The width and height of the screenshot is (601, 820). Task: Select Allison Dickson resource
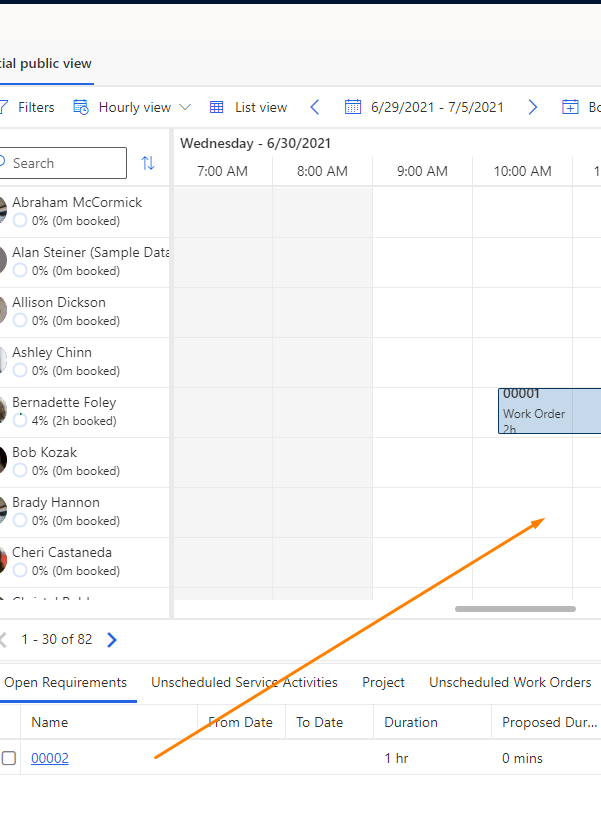click(x=59, y=302)
